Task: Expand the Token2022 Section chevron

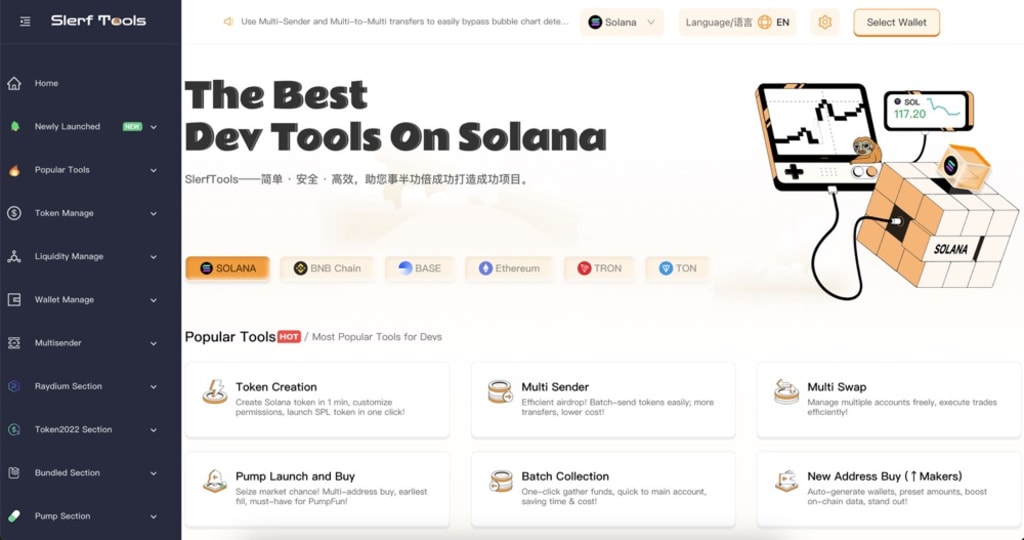Action: (153, 430)
